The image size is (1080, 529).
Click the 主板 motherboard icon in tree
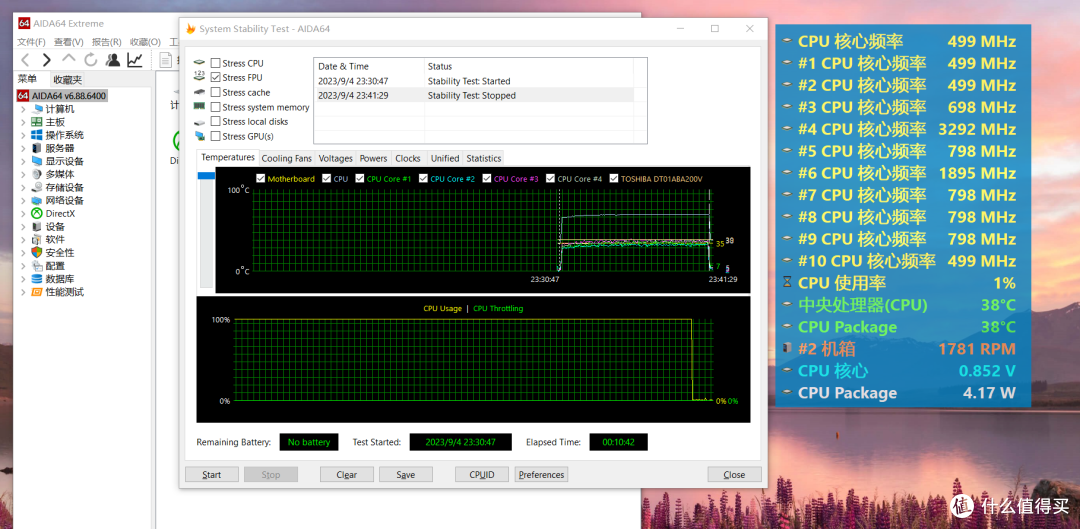(37, 122)
